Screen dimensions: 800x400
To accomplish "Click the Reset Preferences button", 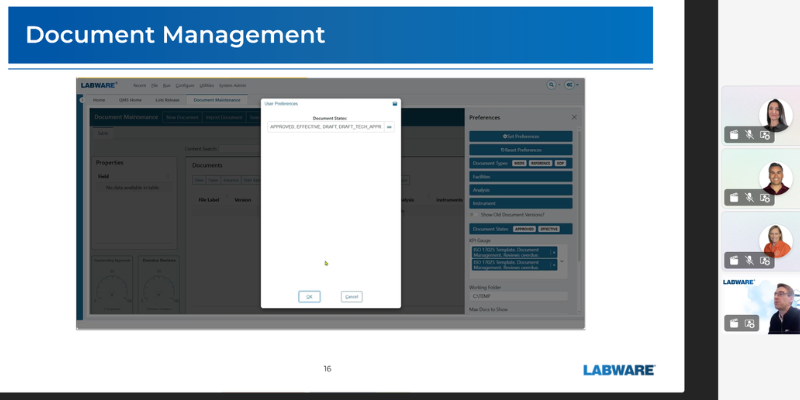I will (521, 150).
